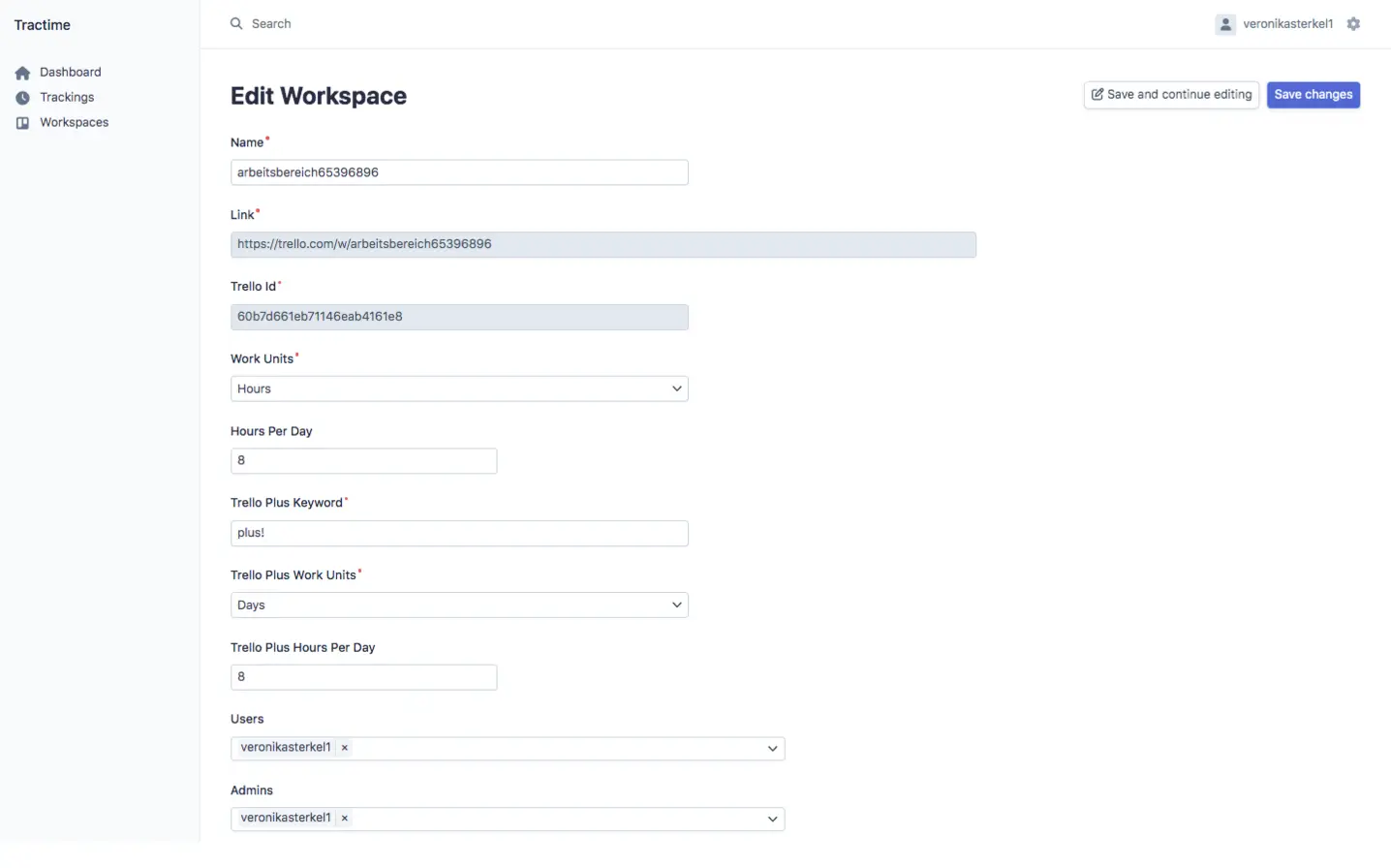1391x868 pixels.
Task: Click the Save changes button
Action: point(1313,94)
